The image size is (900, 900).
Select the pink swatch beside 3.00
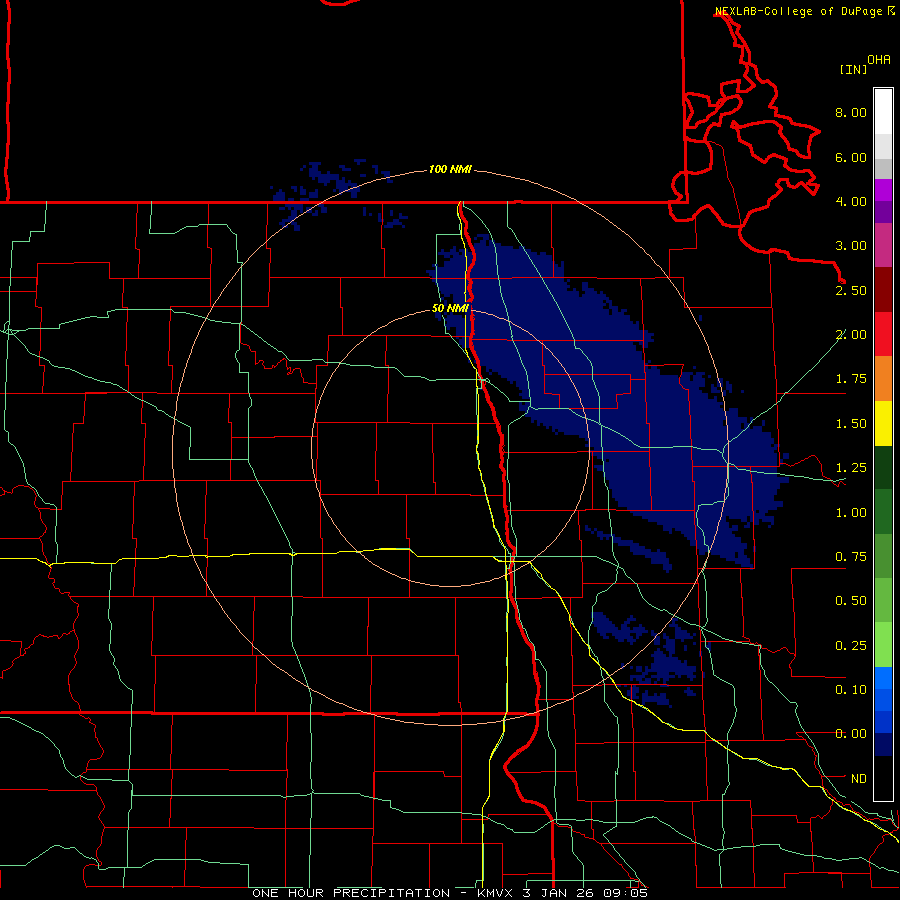(x=883, y=245)
